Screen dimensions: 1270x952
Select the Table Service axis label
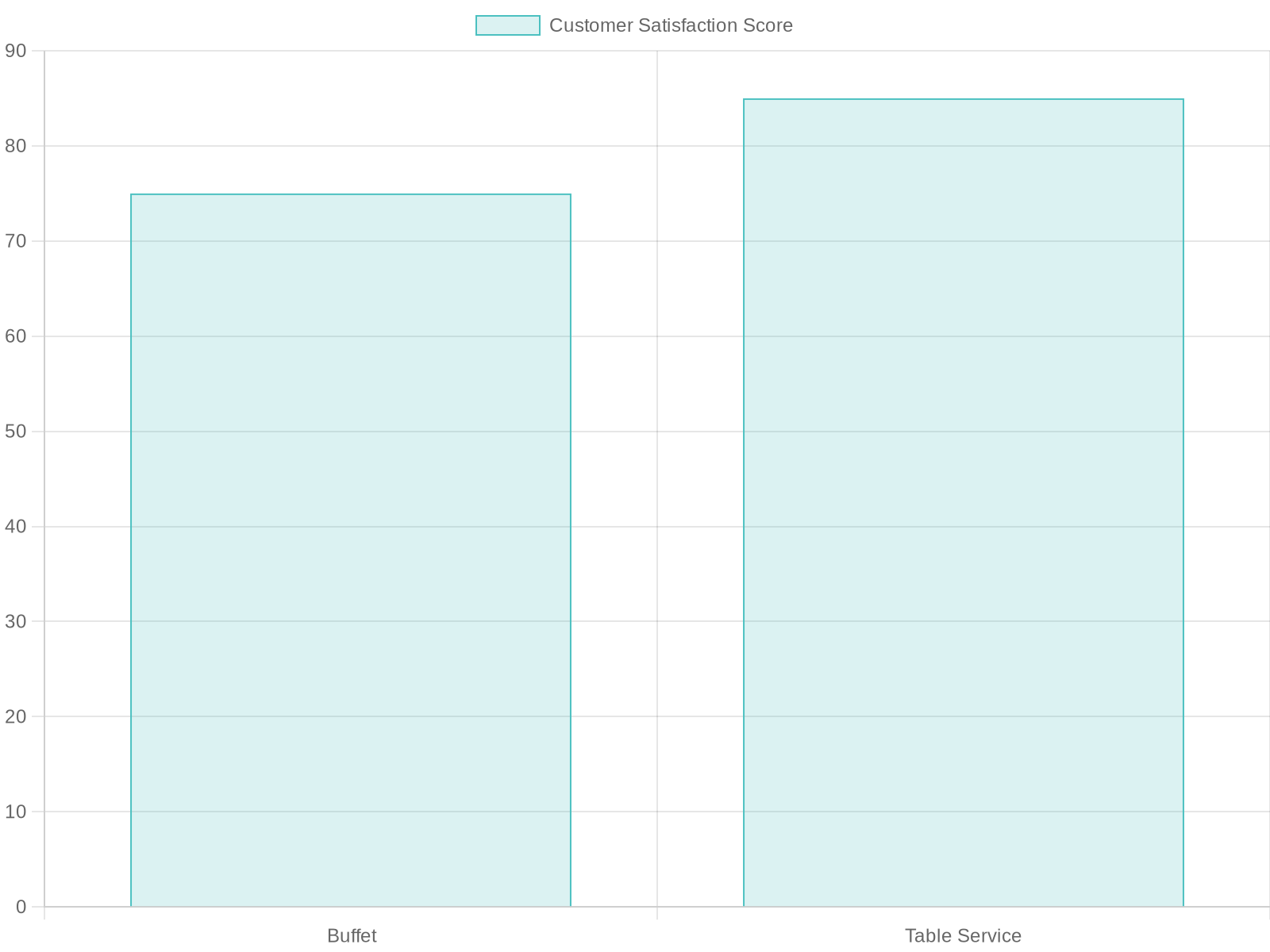point(963,935)
